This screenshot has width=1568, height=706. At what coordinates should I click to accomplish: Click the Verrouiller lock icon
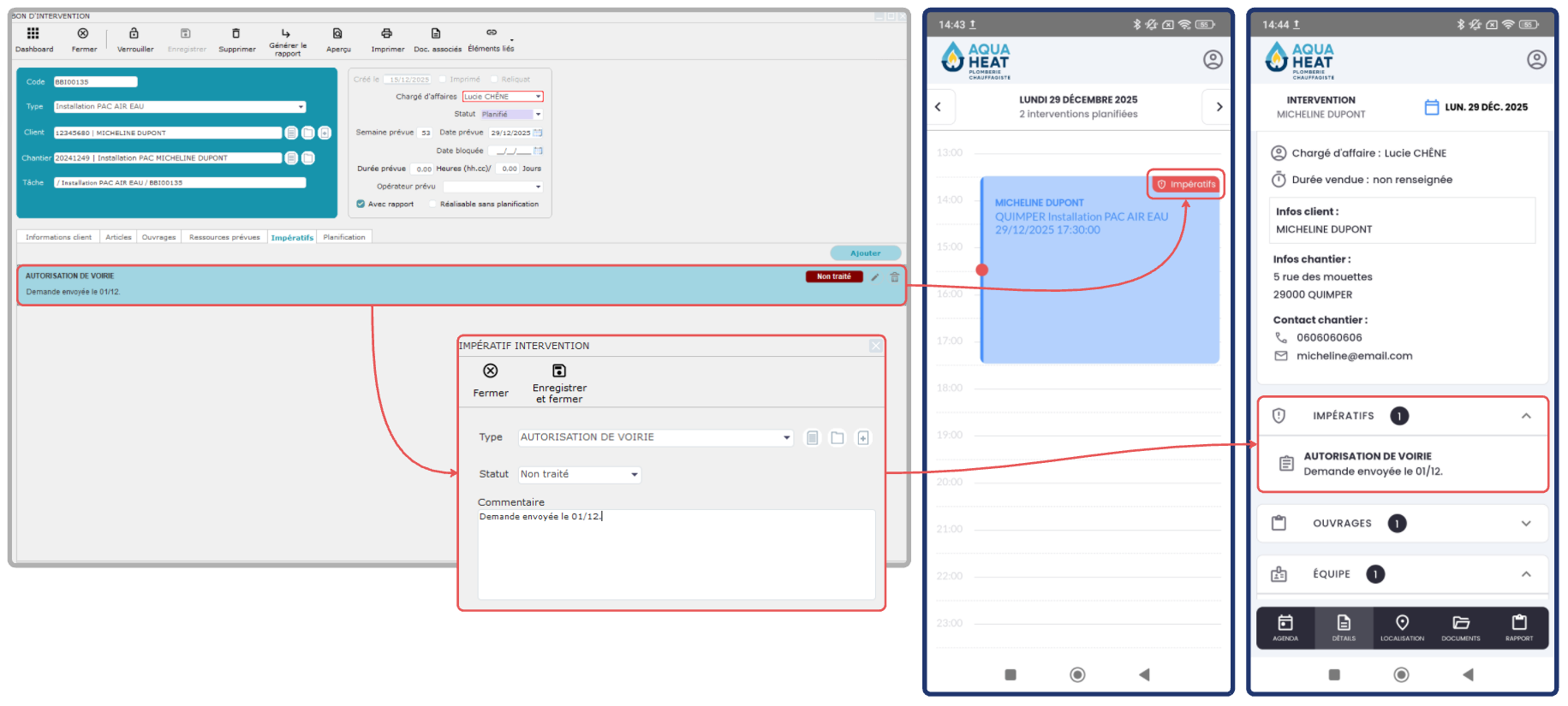tap(134, 34)
